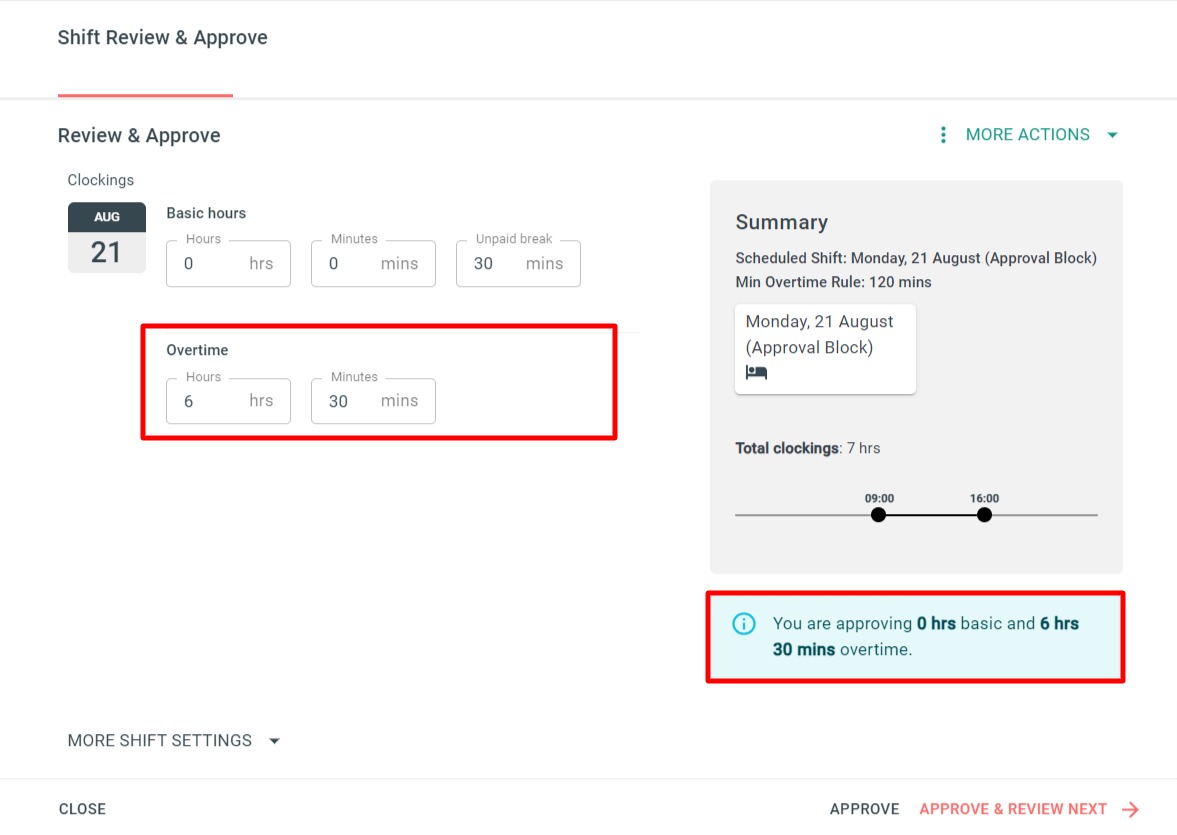Click the 09:00 timeline start marker
1177x835 pixels.
click(x=878, y=515)
